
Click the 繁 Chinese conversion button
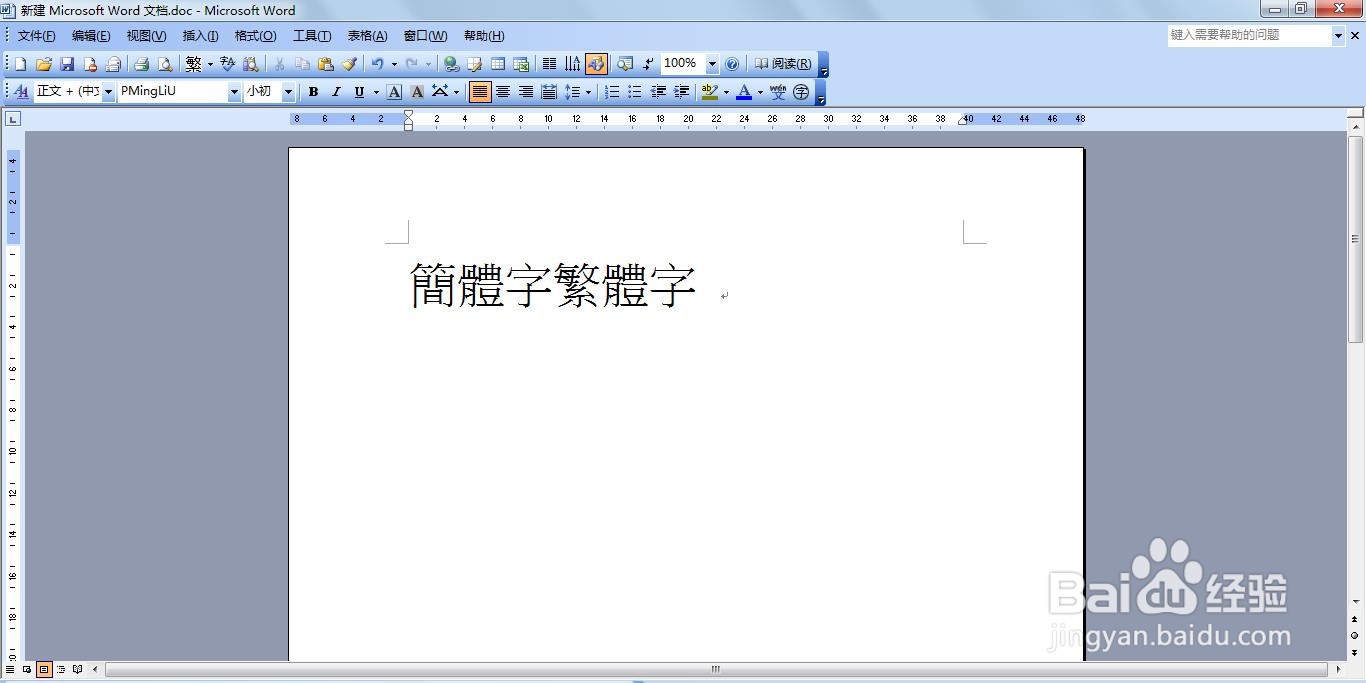coord(194,64)
